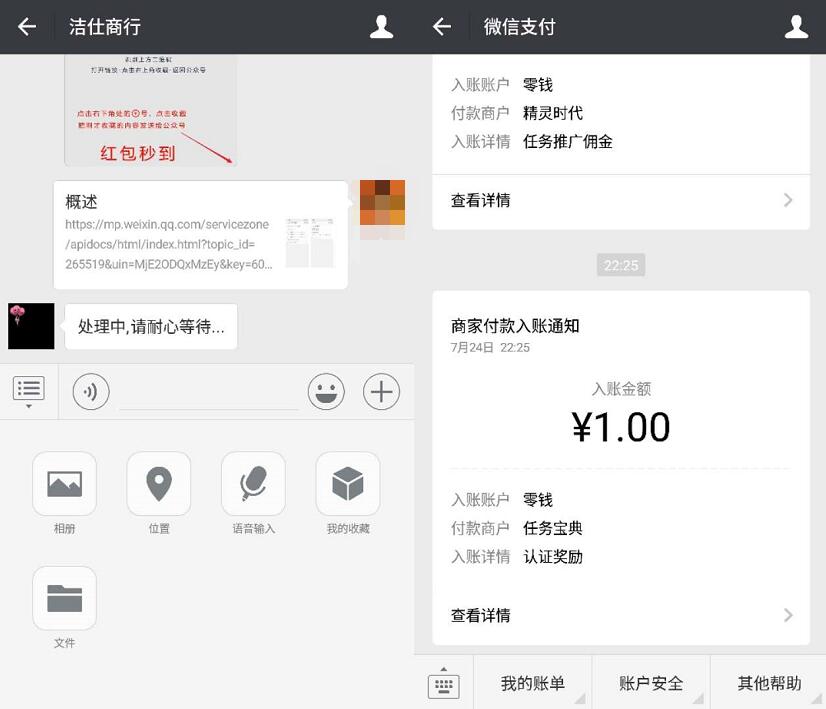Tap the 微信支付 header title
826x709 pixels.
pos(519,26)
